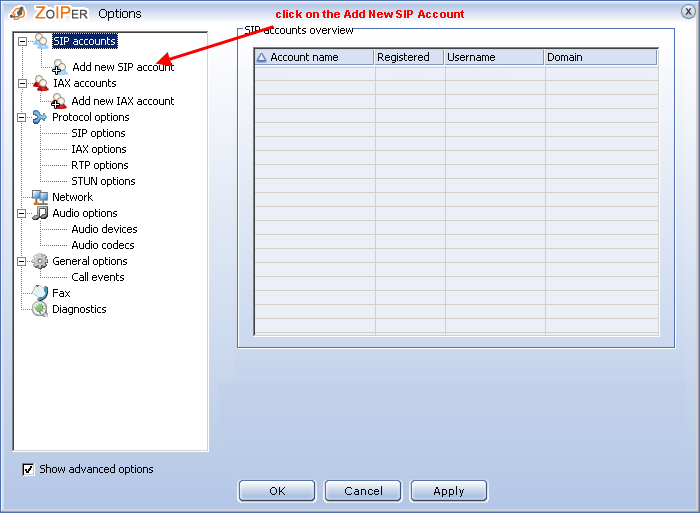Image resolution: width=700 pixels, height=513 pixels.
Task: Click the sort triangle in Account name header
Action: (262, 57)
